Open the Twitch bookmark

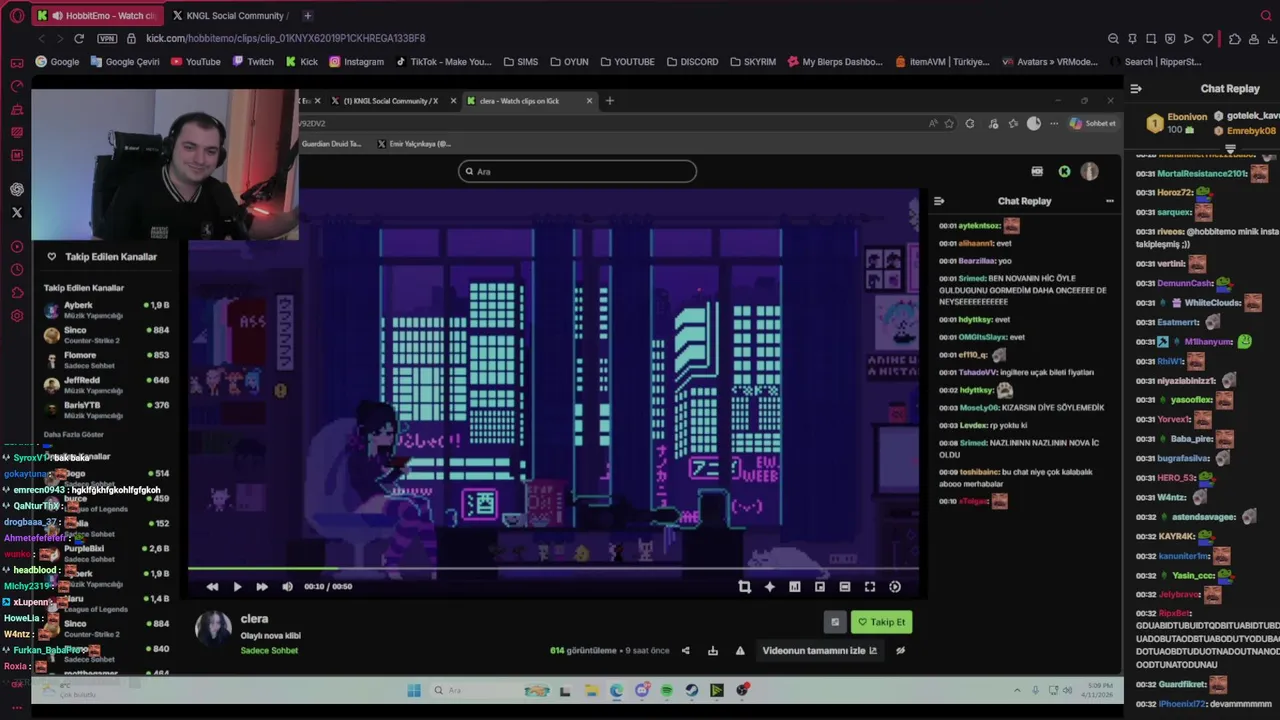[x=253, y=62]
